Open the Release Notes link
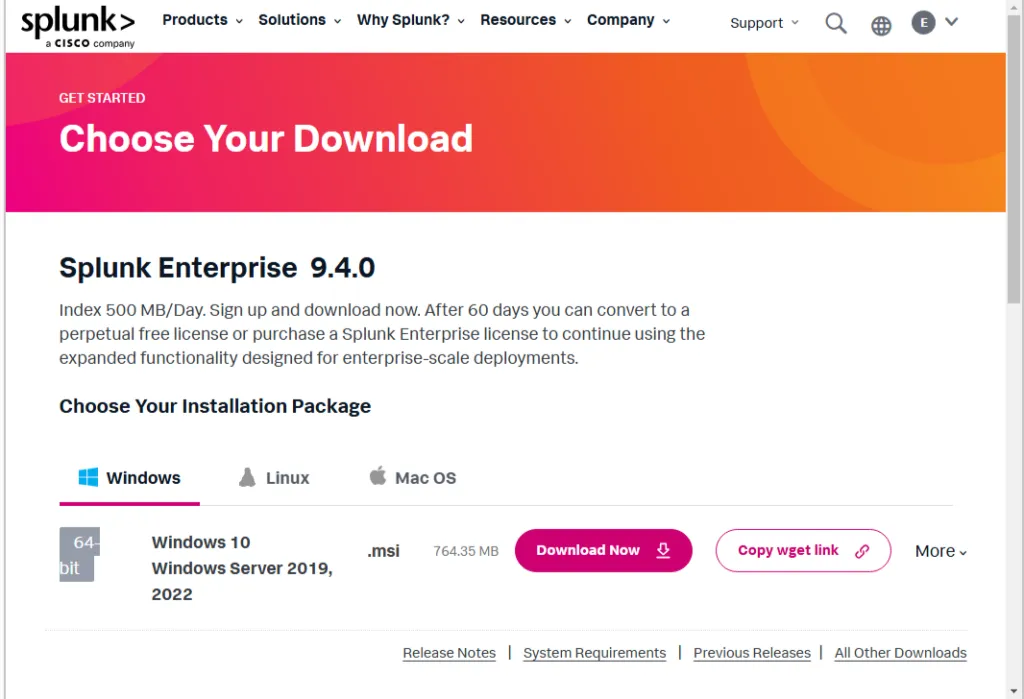Viewport: 1024px width, 699px height. point(449,653)
